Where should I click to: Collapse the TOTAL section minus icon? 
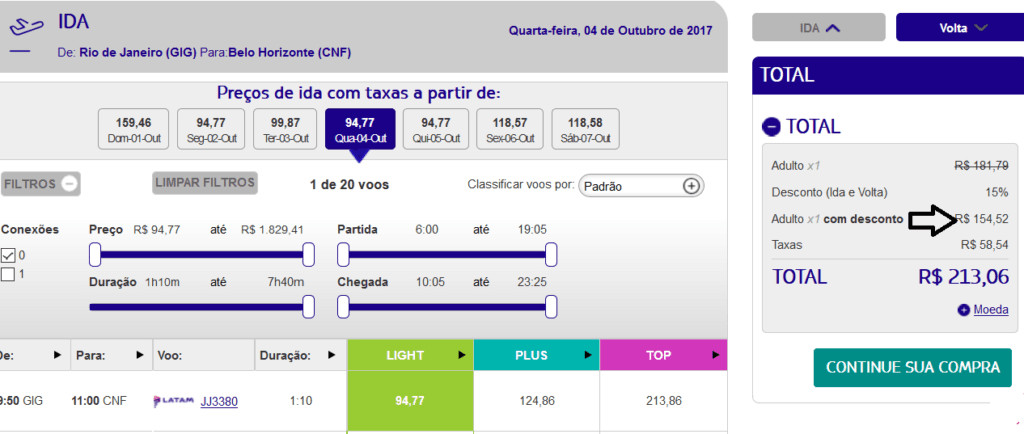point(771,127)
